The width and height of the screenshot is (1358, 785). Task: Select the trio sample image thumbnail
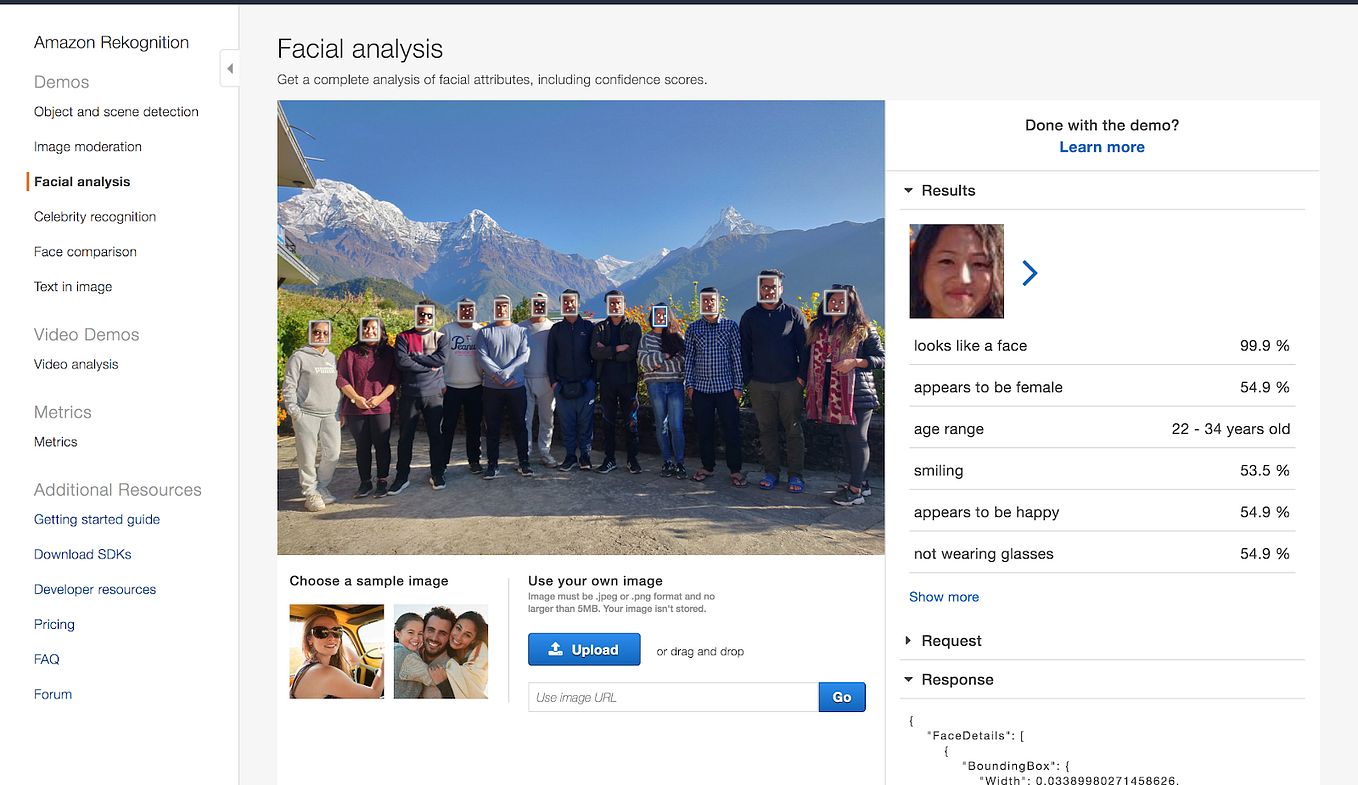[440, 651]
